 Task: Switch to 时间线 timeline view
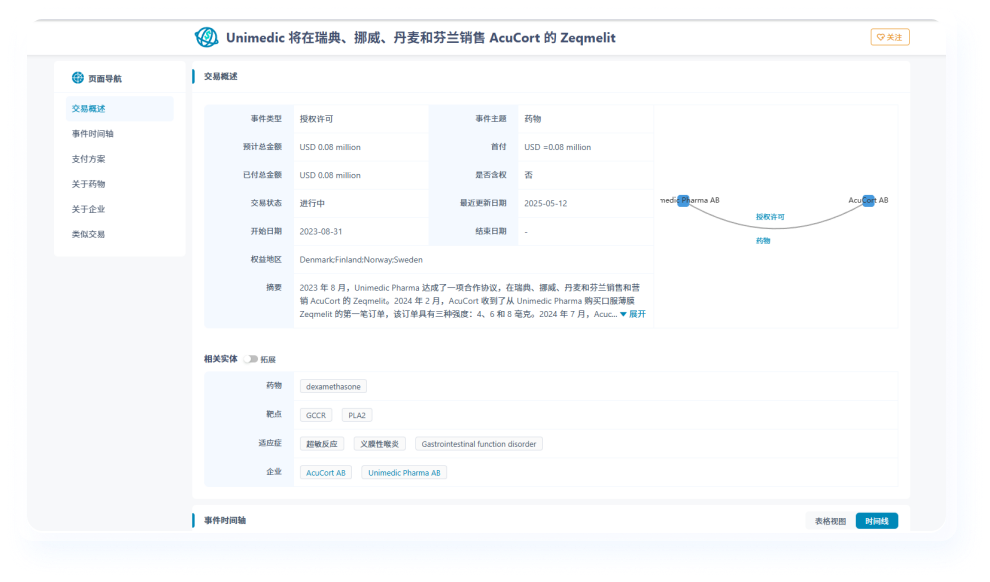tap(876, 521)
